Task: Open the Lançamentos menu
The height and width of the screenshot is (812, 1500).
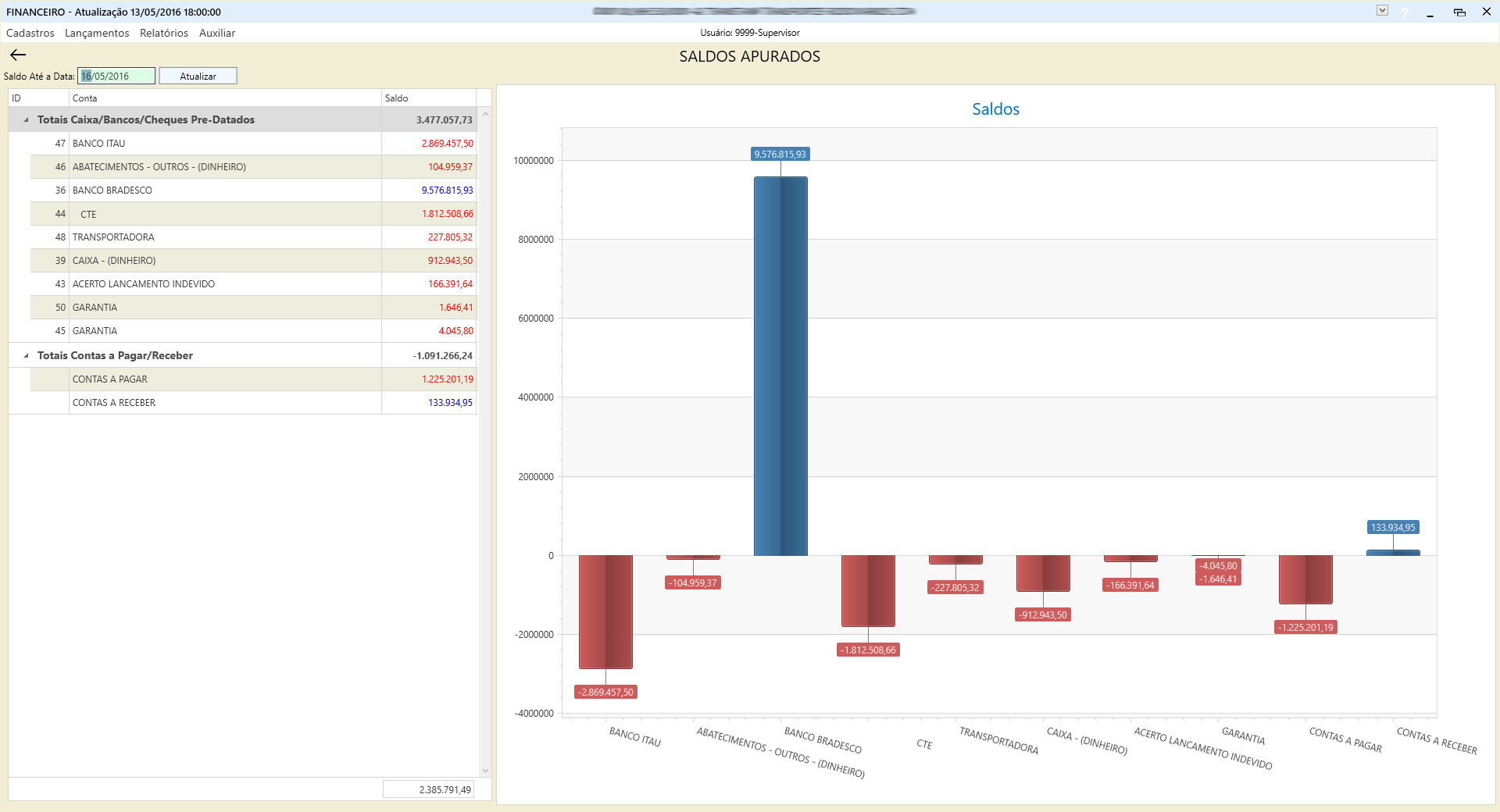Action: click(x=97, y=33)
